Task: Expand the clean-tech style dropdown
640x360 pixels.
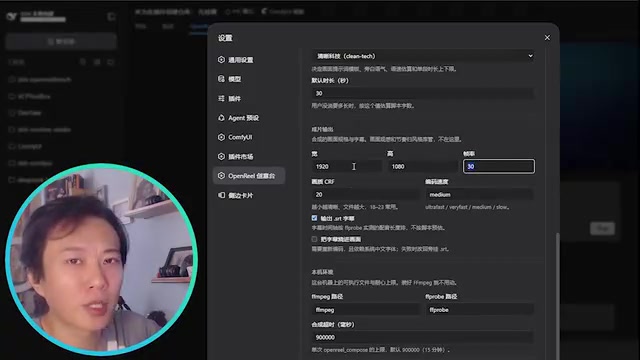Action: pos(423,56)
